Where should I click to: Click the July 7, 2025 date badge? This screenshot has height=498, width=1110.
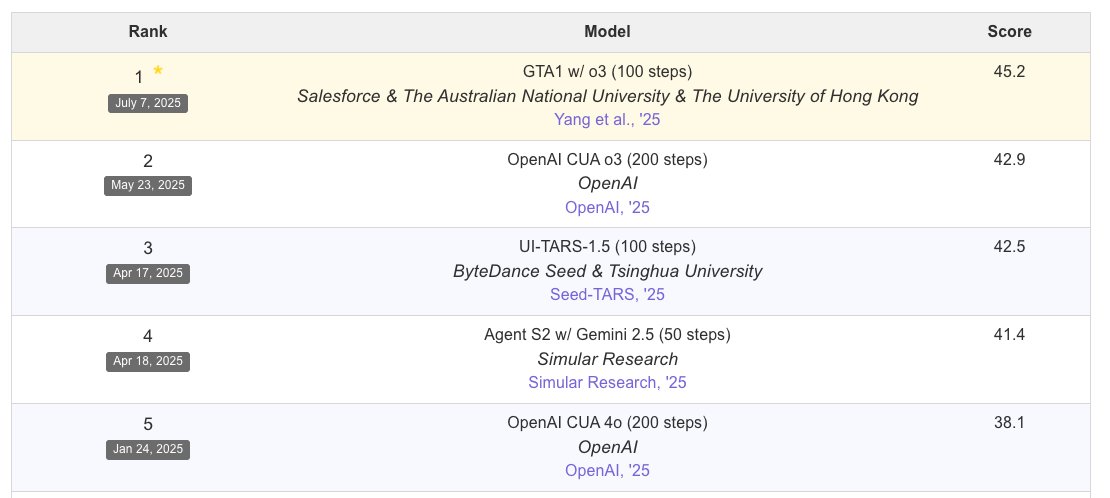(x=148, y=103)
